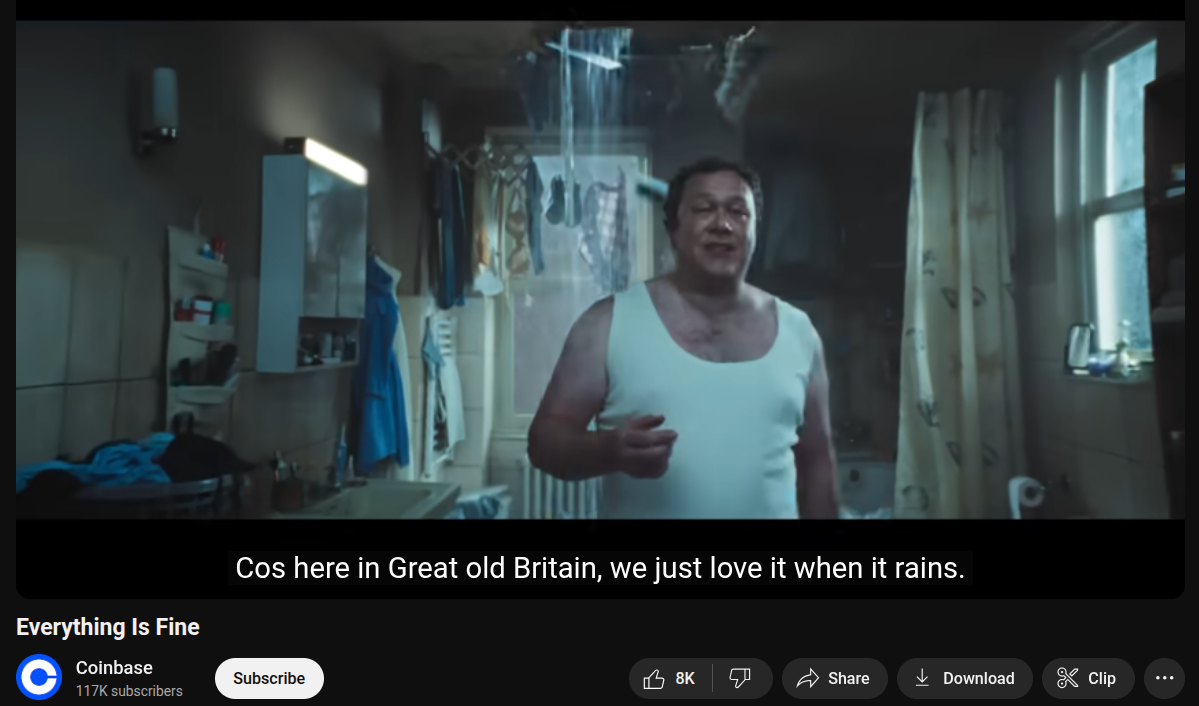The height and width of the screenshot is (706, 1199).
Task: Click the Share arrow icon
Action: (x=807, y=678)
